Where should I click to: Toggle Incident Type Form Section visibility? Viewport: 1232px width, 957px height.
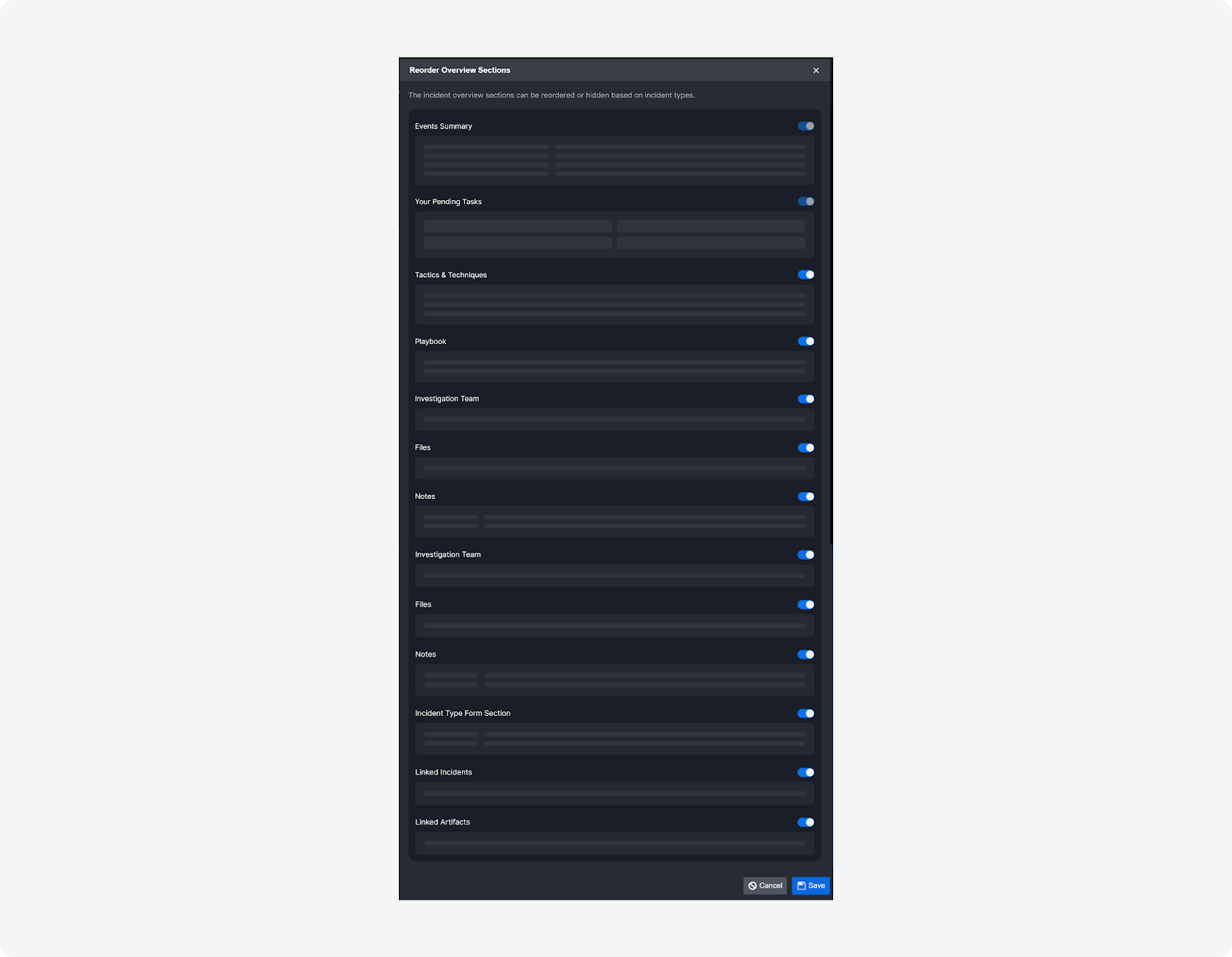tap(806, 714)
